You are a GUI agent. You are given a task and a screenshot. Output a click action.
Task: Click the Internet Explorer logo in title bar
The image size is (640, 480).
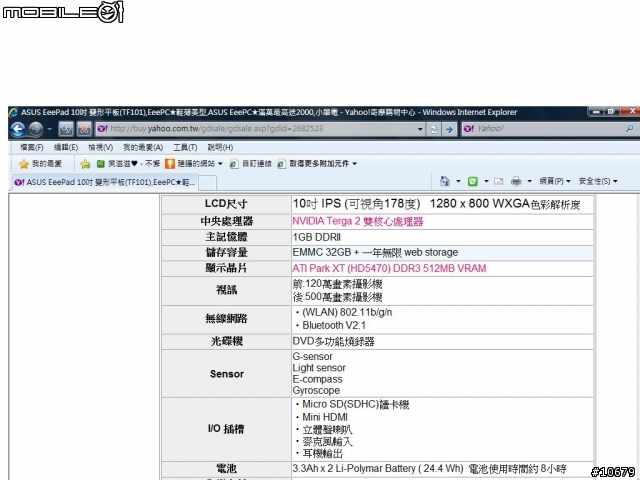[14, 112]
